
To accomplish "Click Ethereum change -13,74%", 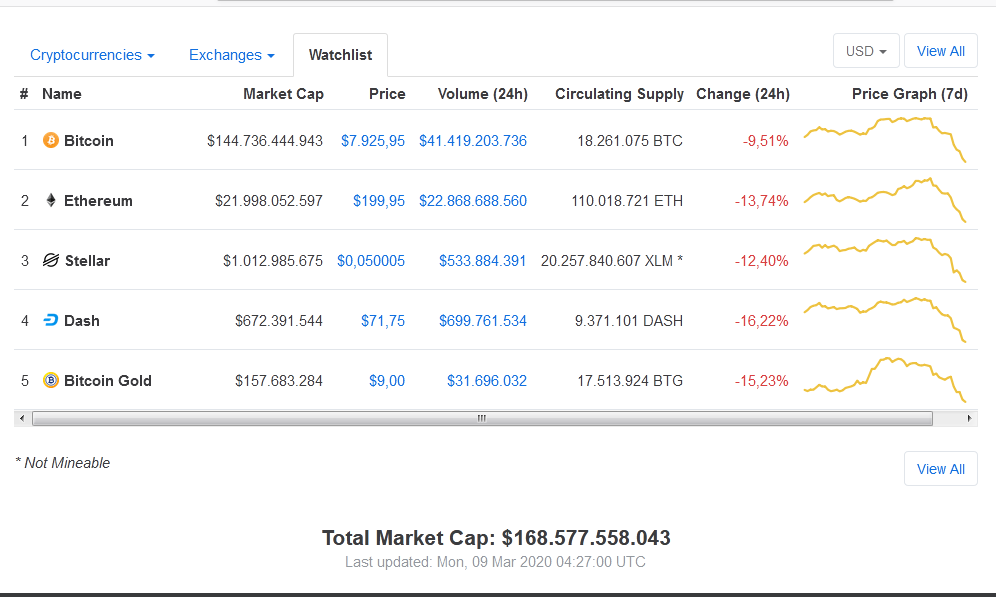I will point(762,201).
